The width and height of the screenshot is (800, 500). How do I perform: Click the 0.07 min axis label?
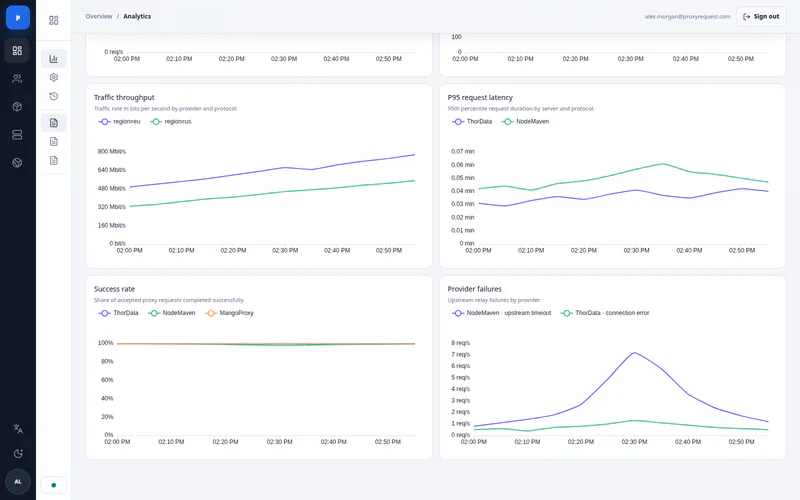[463, 152]
